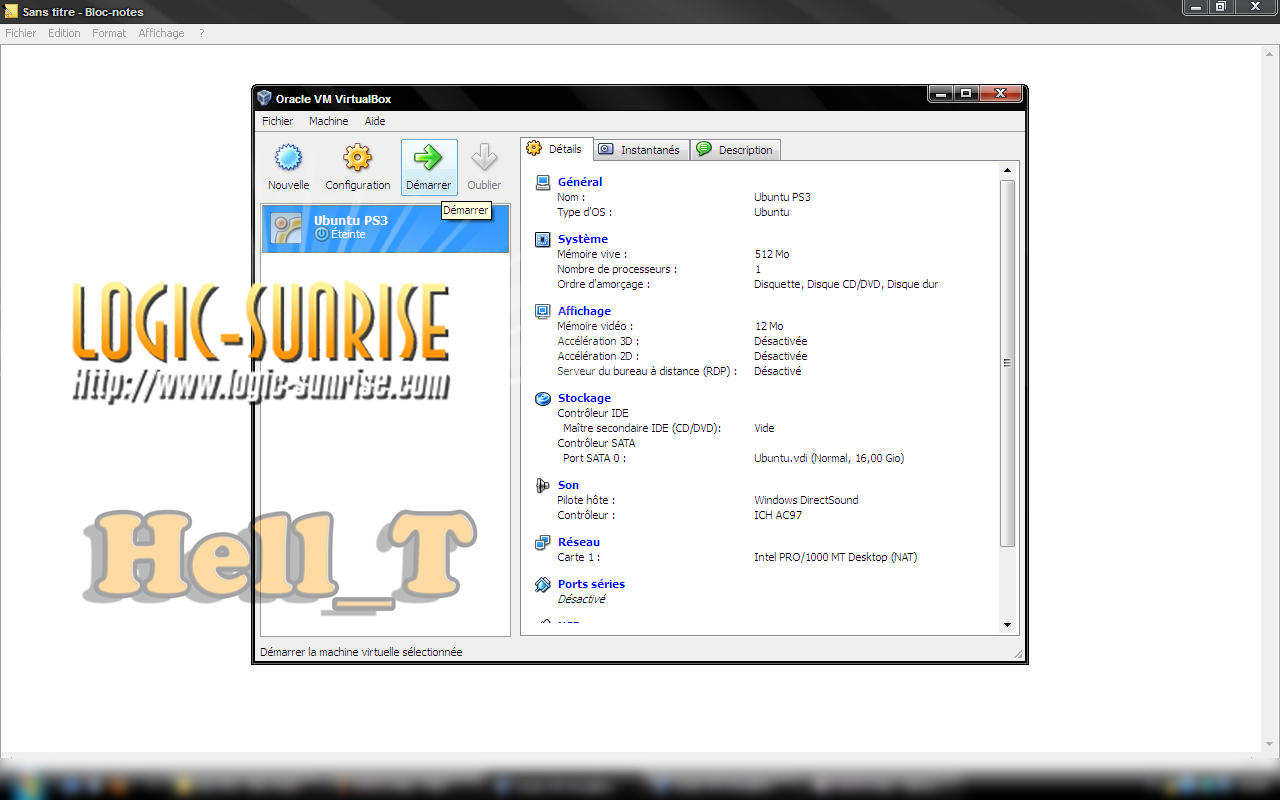Open the VirtualBox Fichier menu
The image size is (1280, 800).
pos(278,121)
